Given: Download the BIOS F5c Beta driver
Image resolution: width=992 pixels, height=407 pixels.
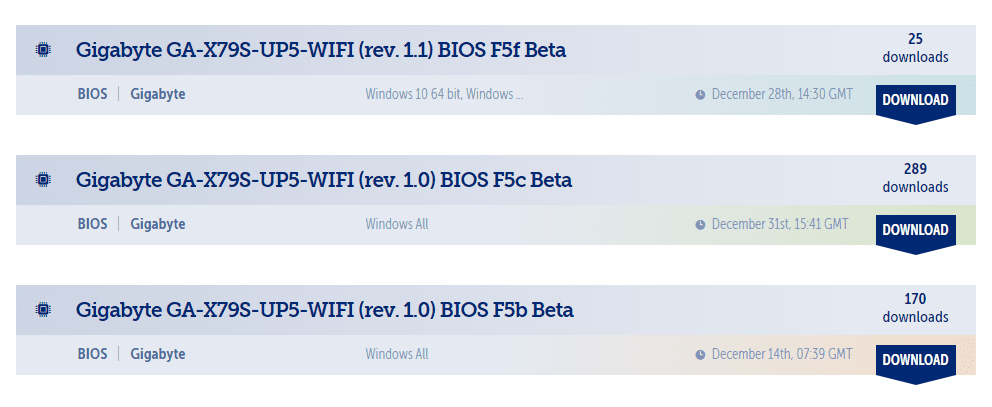Looking at the screenshot, I should [915, 231].
